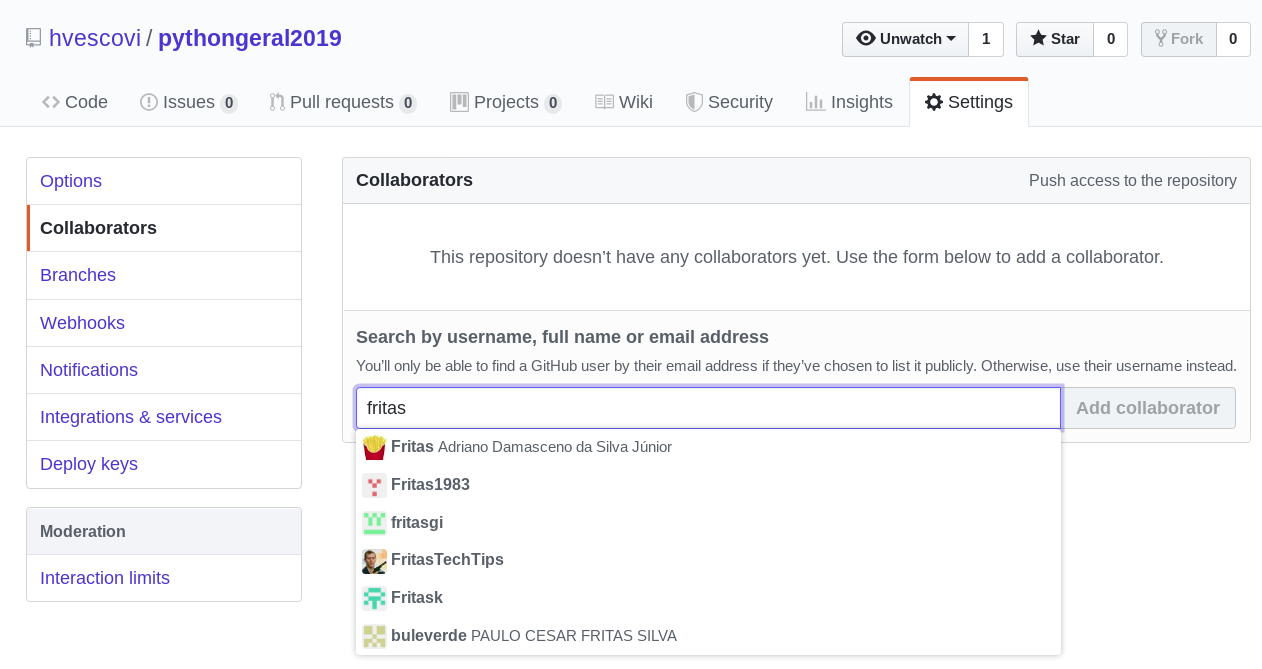1262x669 pixels.
Task: Click the star icon on Star button
Action: click(1038, 39)
